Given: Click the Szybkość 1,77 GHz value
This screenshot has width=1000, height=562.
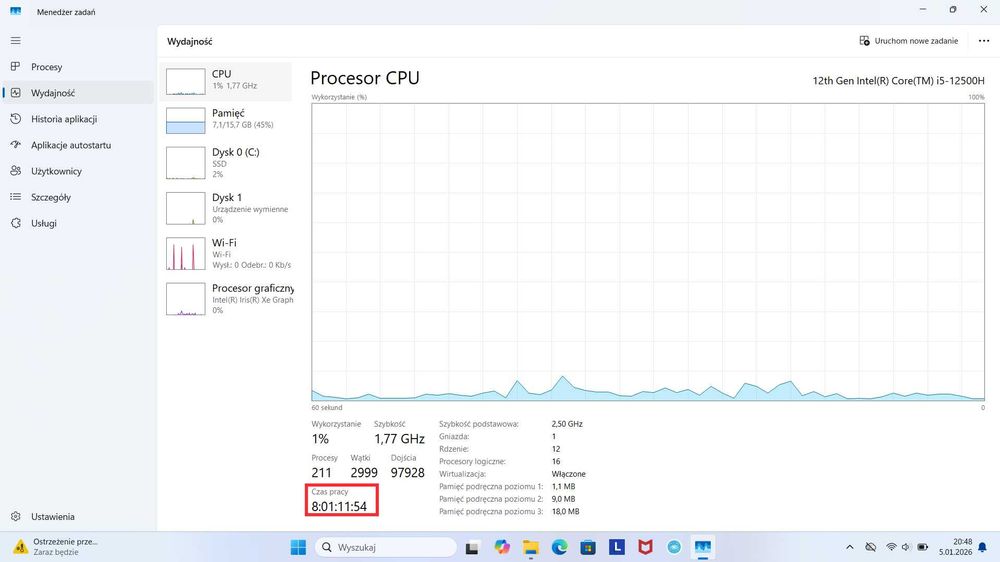Looking at the screenshot, I should (399, 439).
